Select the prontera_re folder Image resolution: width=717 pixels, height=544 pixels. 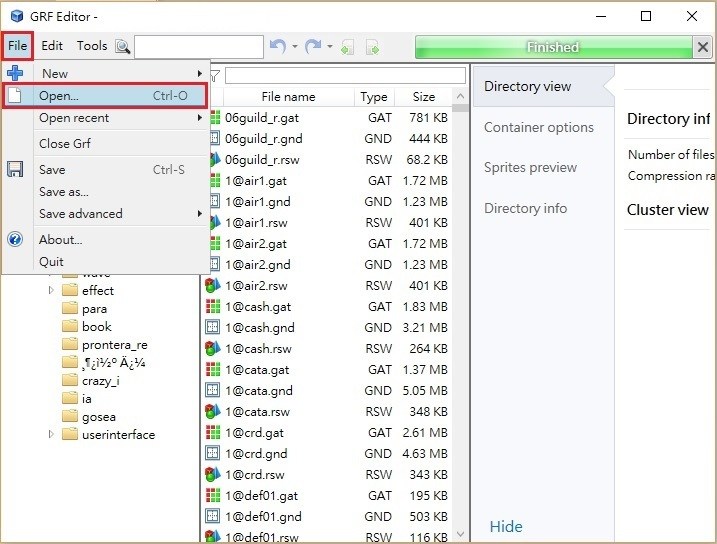(x=115, y=345)
